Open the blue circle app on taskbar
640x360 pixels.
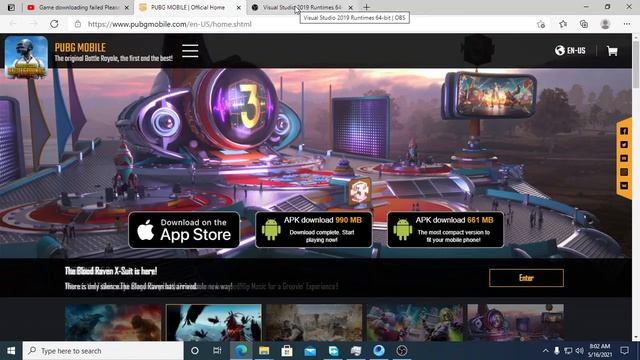(379, 351)
